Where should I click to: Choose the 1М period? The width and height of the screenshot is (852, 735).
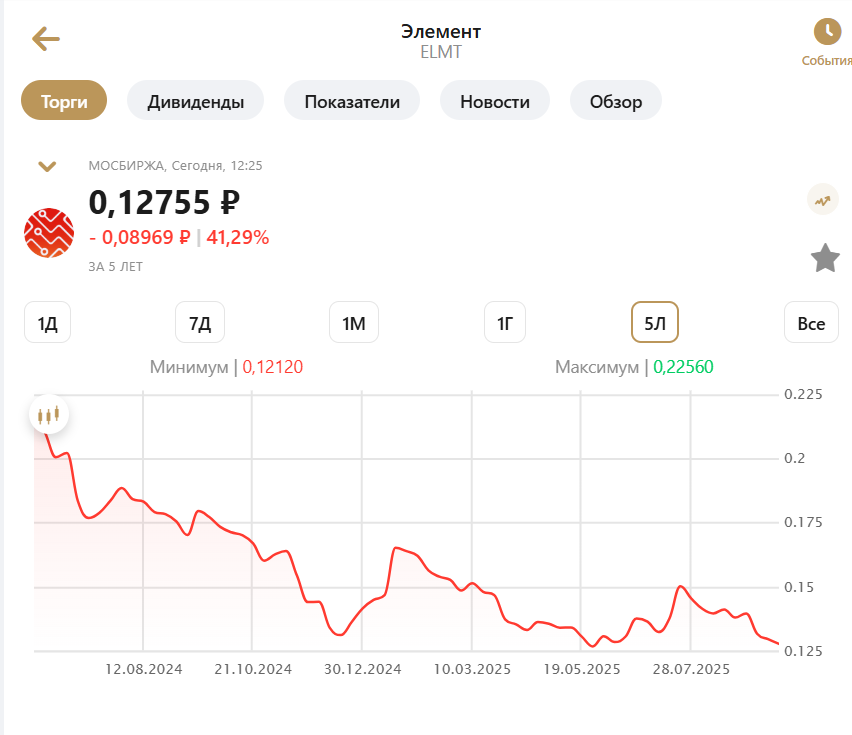[x=354, y=323]
